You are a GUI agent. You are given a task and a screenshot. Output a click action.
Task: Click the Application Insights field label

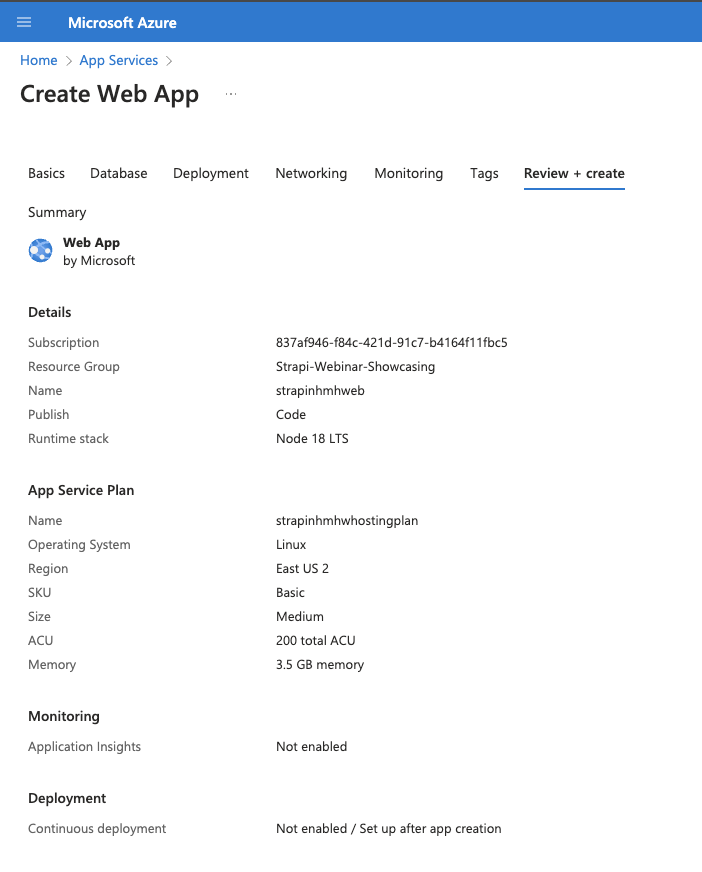(85, 746)
